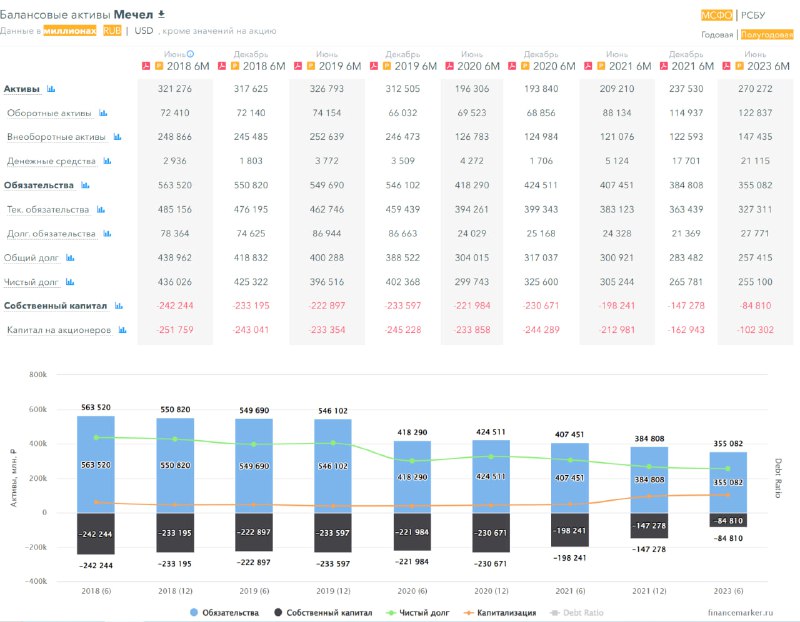800x622 pixels.
Task: Open the PDF report for Декабрь 2020 6M
Action: coord(512,66)
